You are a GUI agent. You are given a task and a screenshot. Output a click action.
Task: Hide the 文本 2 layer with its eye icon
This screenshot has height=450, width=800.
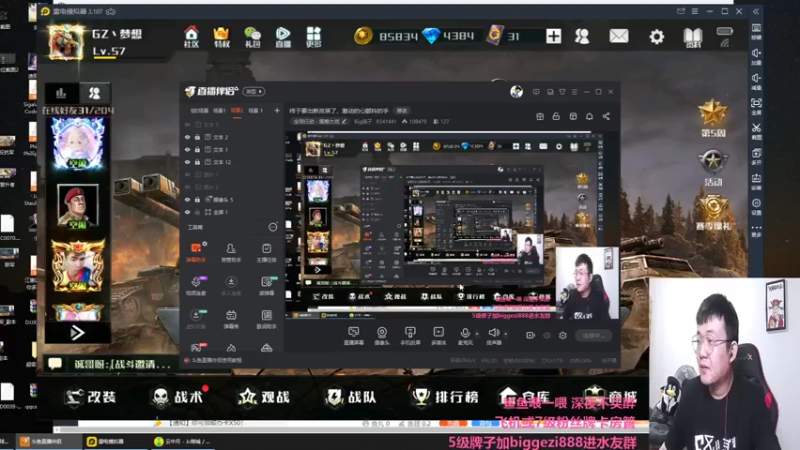pos(187,137)
